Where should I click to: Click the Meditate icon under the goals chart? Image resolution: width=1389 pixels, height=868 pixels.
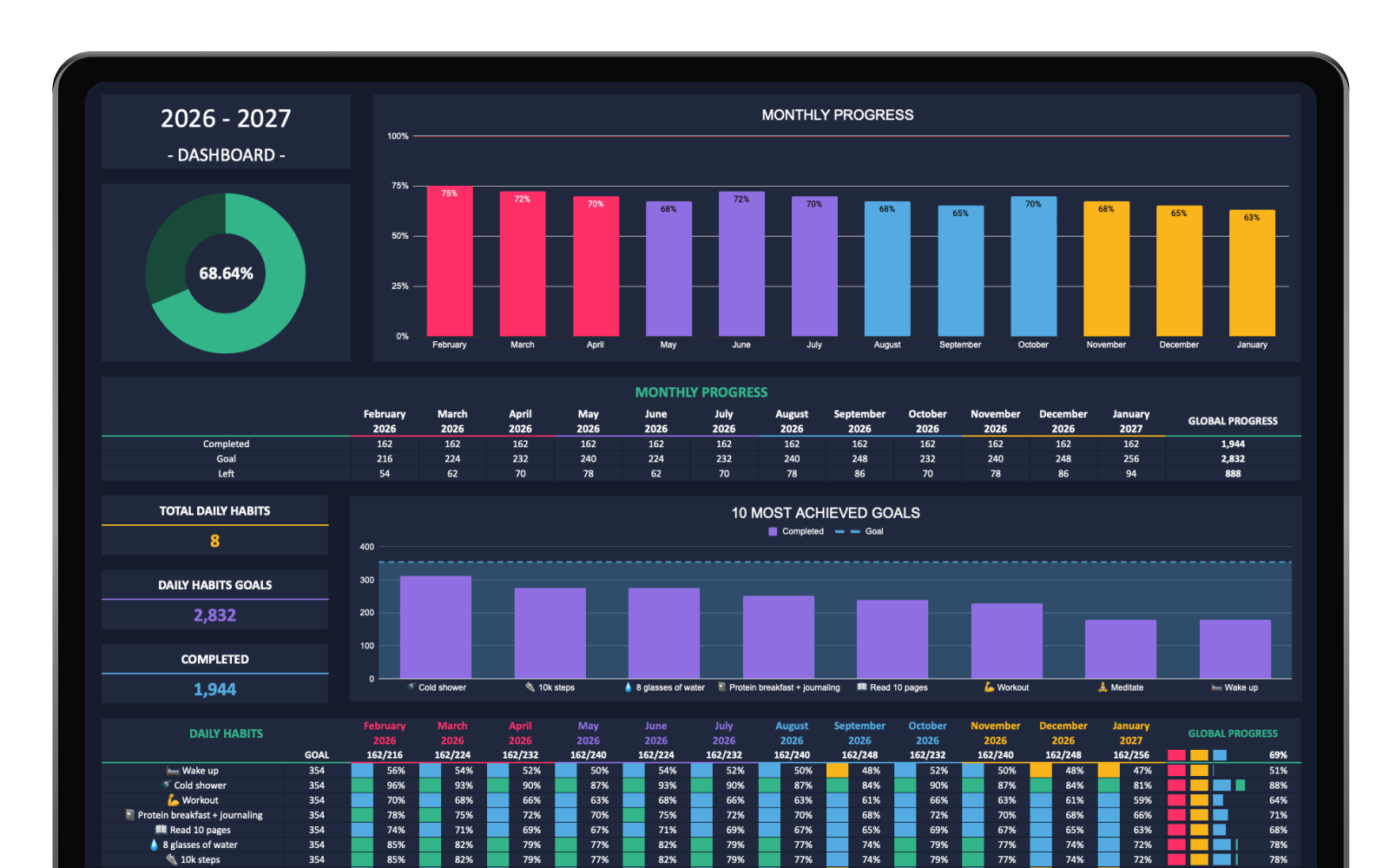1103,687
